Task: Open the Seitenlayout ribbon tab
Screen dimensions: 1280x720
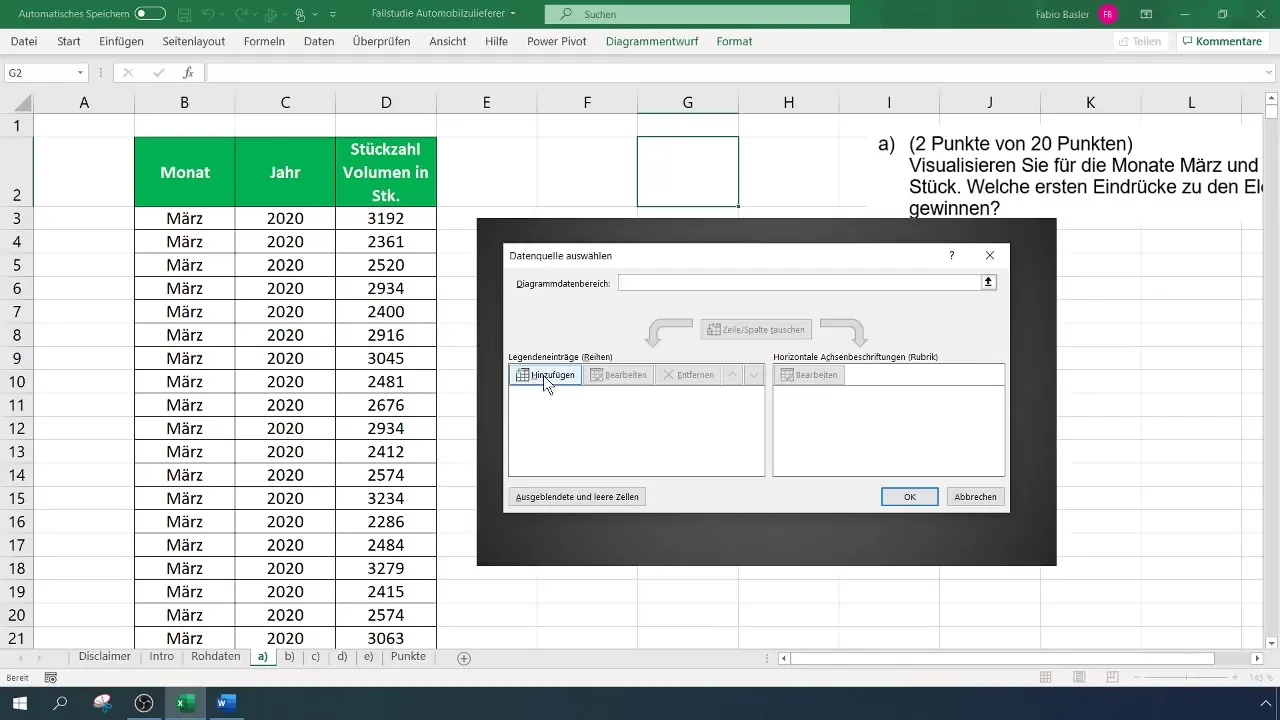Action: coord(193,42)
